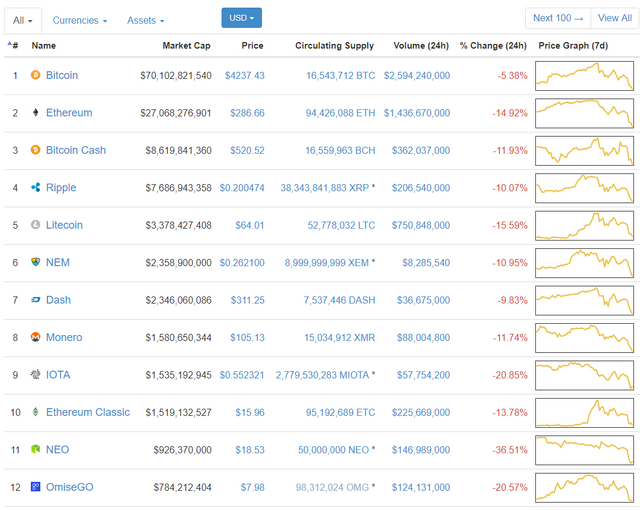The image size is (640, 510).
Task: Open the IOTA link
Action: click(58, 375)
